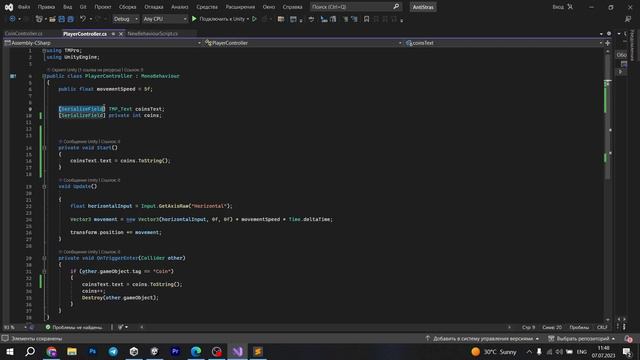This screenshot has width=640, height=360.
Task: Save the current file with the Save icon
Action: (x=62, y=19)
